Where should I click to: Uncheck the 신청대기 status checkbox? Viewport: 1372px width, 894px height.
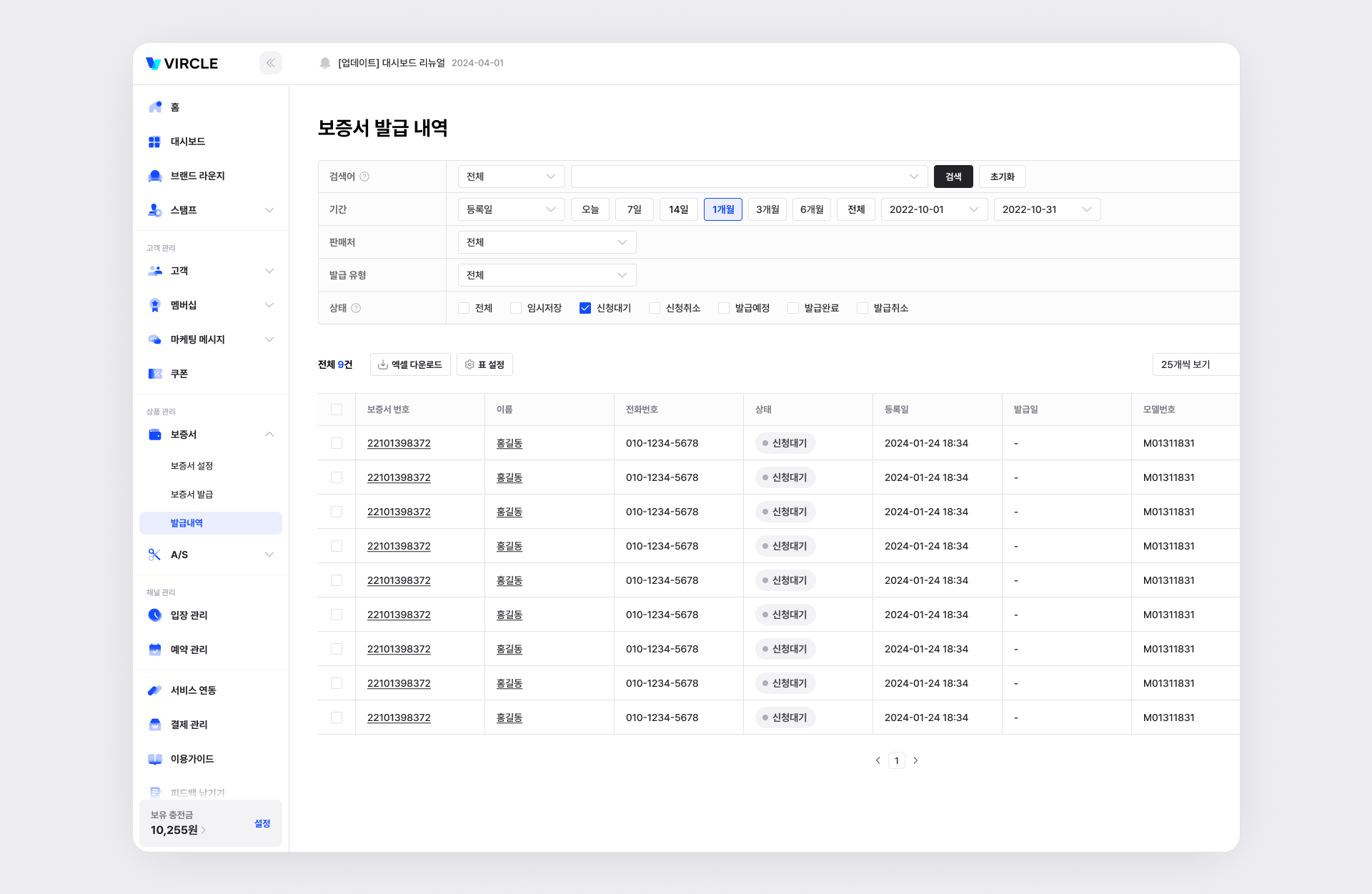tap(585, 308)
